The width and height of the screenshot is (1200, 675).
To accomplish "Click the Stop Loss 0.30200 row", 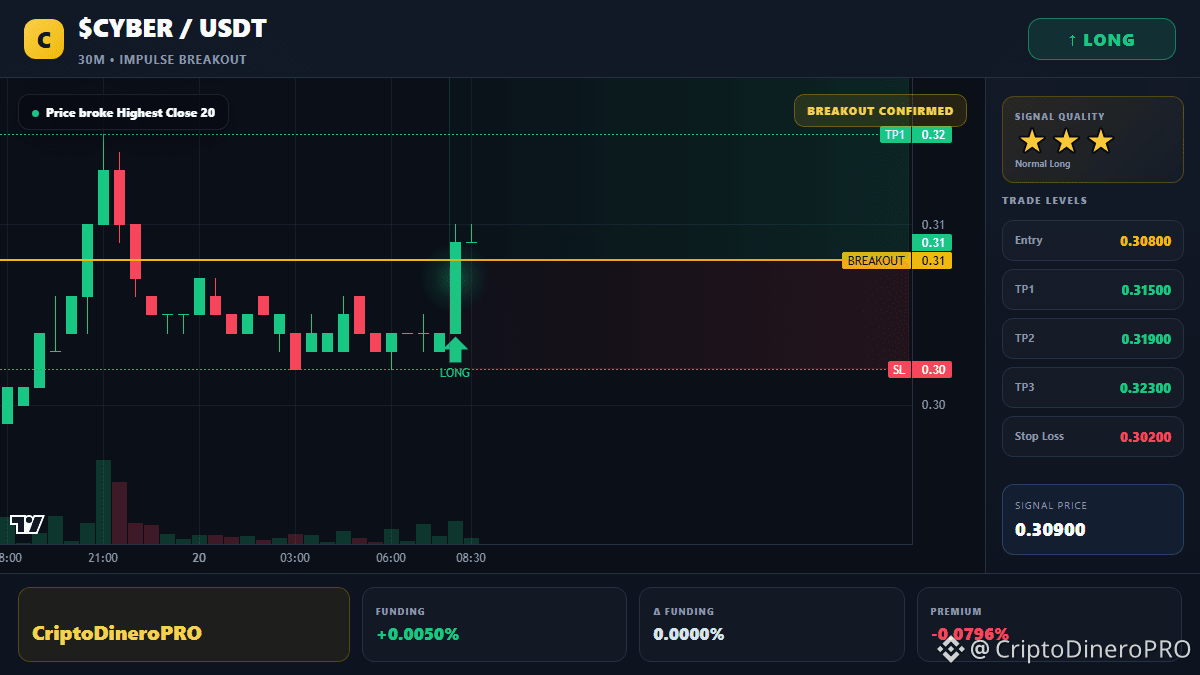I will point(1093,437).
